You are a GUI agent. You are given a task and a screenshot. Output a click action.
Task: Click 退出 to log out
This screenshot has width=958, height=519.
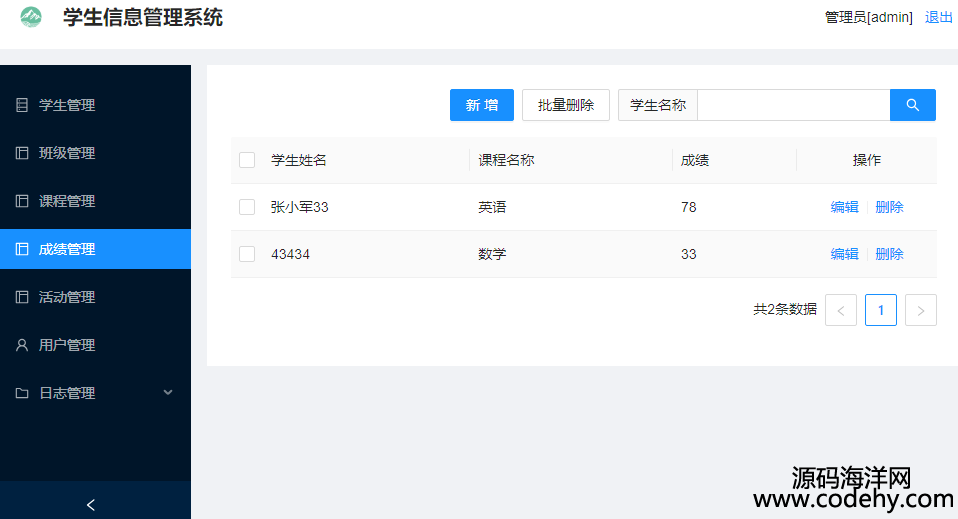pos(938,17)
